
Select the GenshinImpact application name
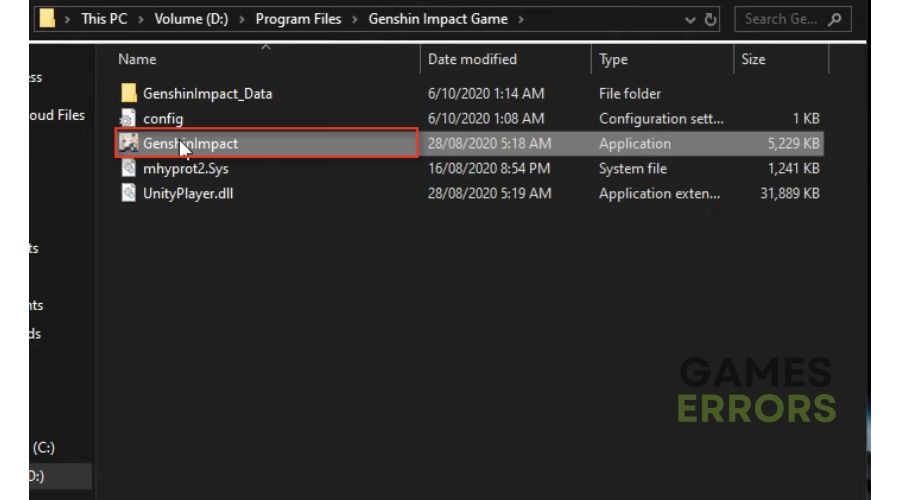click(x=190, y=144)
